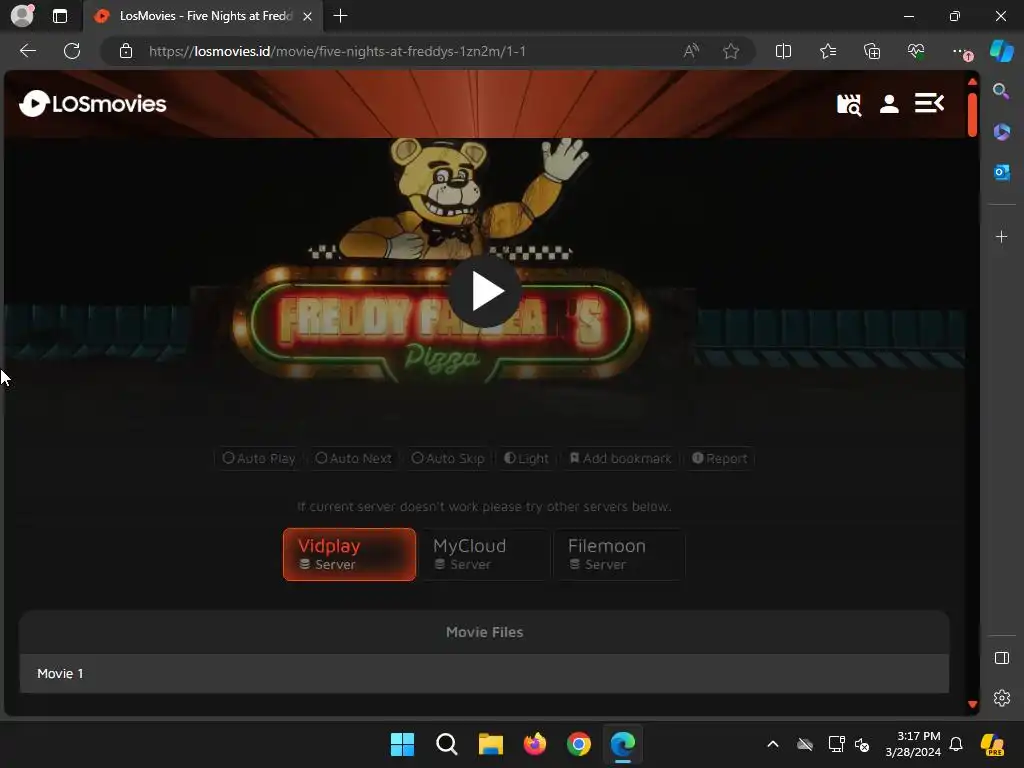
Task: Select the Vidplay server
Action: tap(349, 554)
